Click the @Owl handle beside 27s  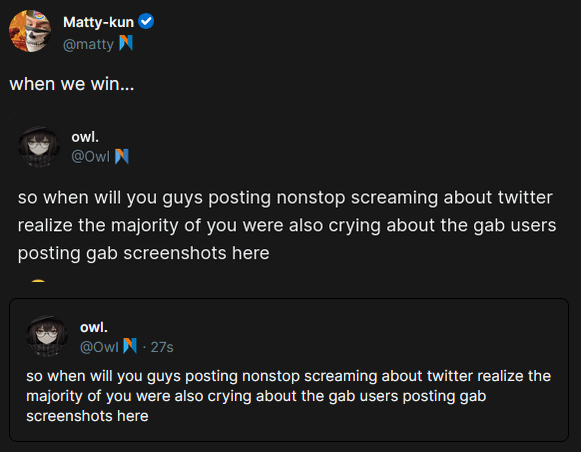(x=99, y=347)
